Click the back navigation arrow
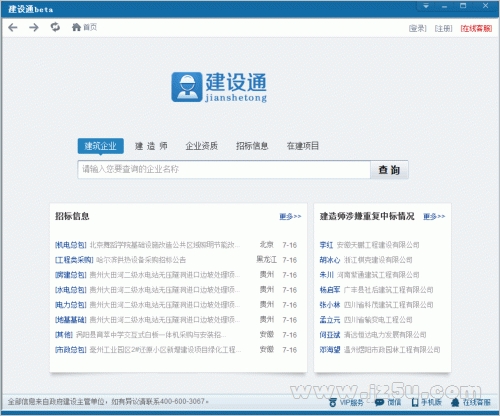This screenshot has width=500, height=416. [13, 27]
